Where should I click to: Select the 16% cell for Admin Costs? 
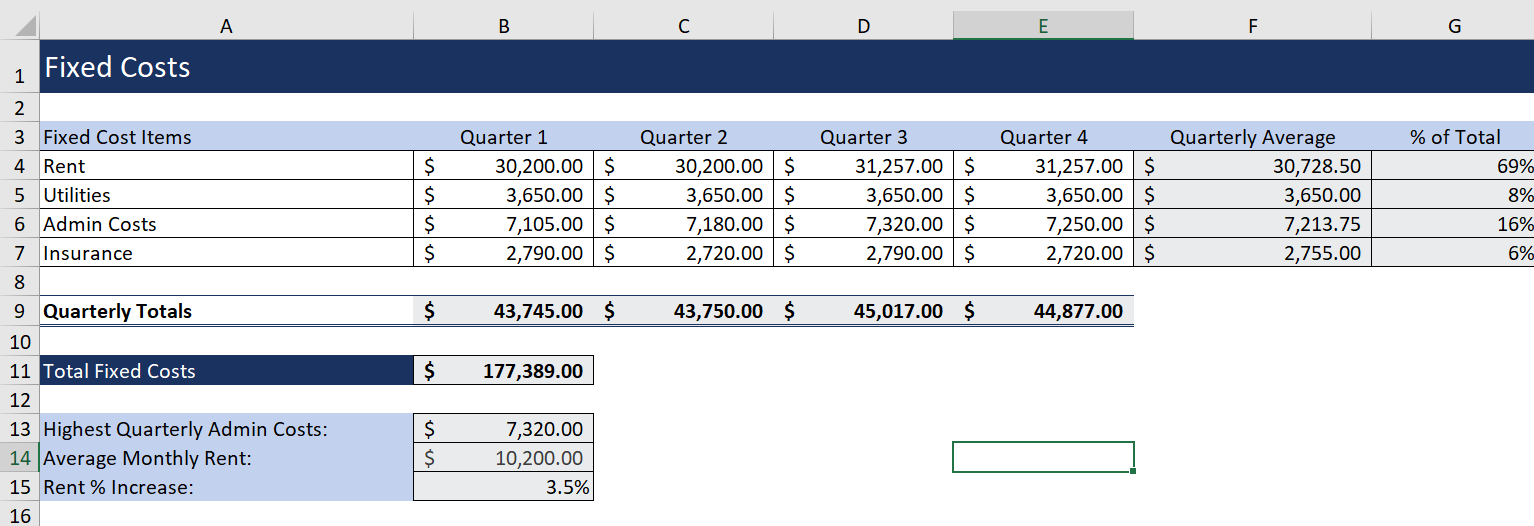point(1453,224)
